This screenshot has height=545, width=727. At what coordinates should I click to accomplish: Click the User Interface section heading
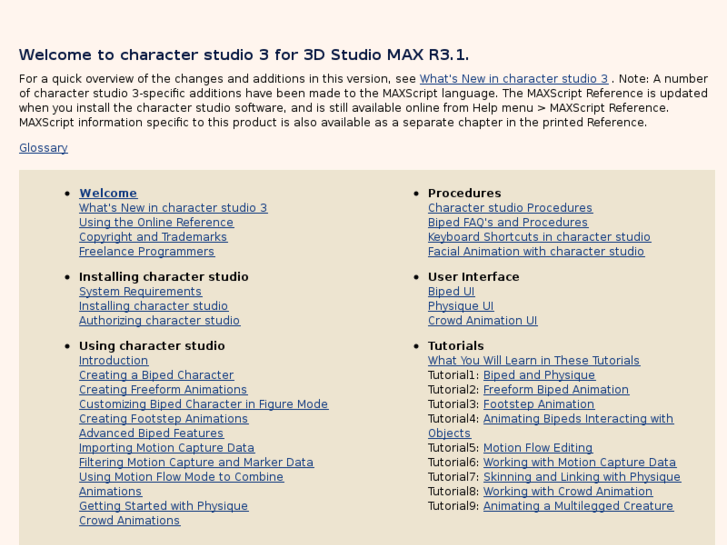pos(473,277)
